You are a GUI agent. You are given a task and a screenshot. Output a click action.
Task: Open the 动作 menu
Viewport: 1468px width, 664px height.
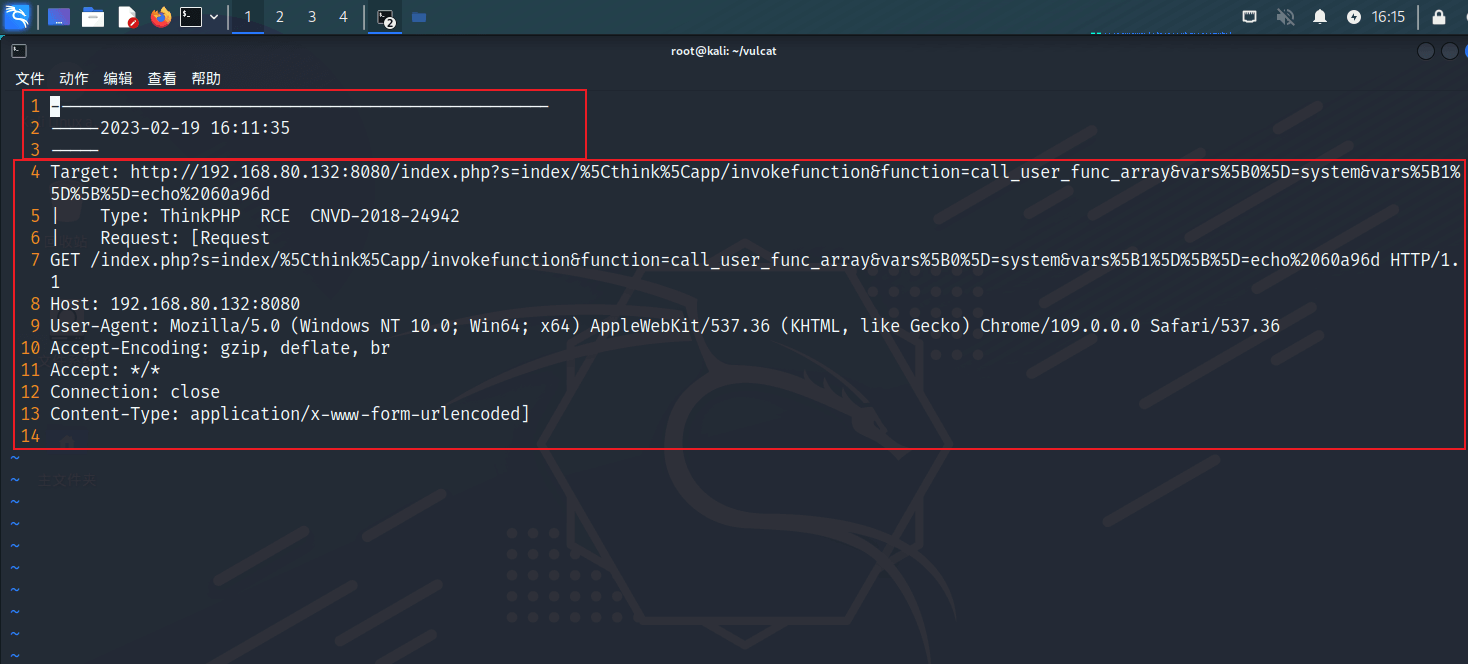74,78
